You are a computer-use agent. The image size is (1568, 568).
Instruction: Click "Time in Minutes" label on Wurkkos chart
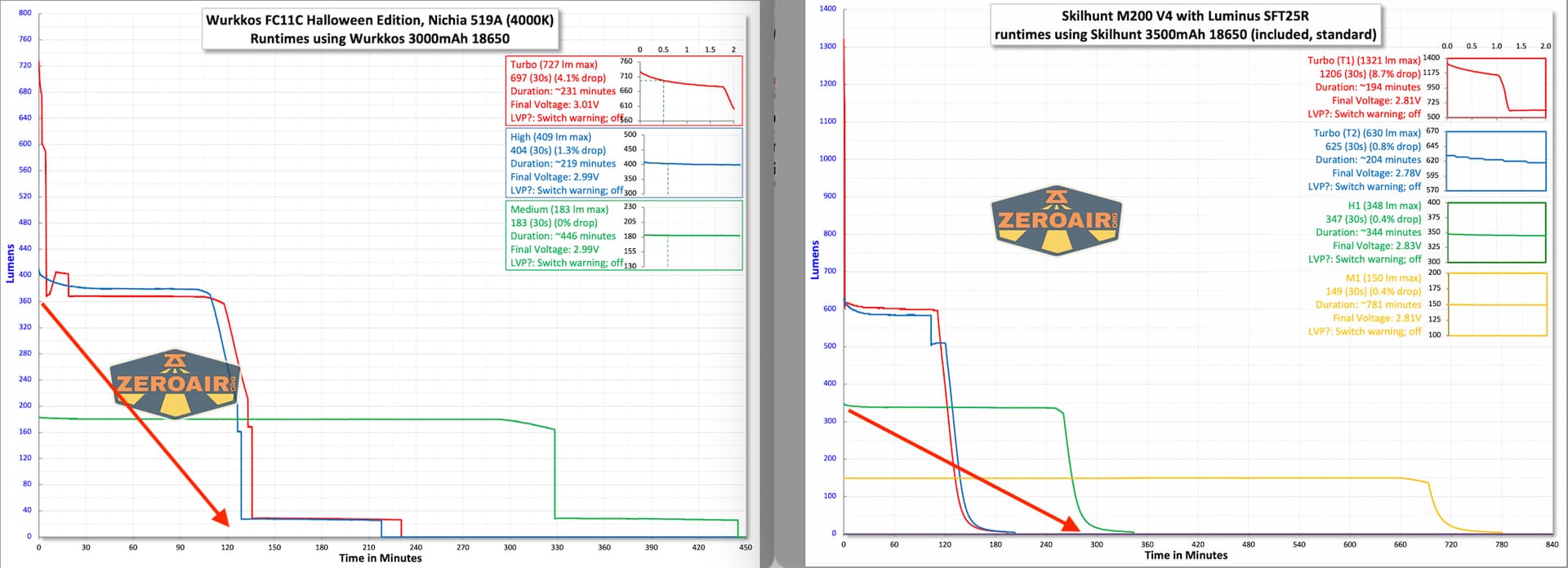[x=381, y=558]
